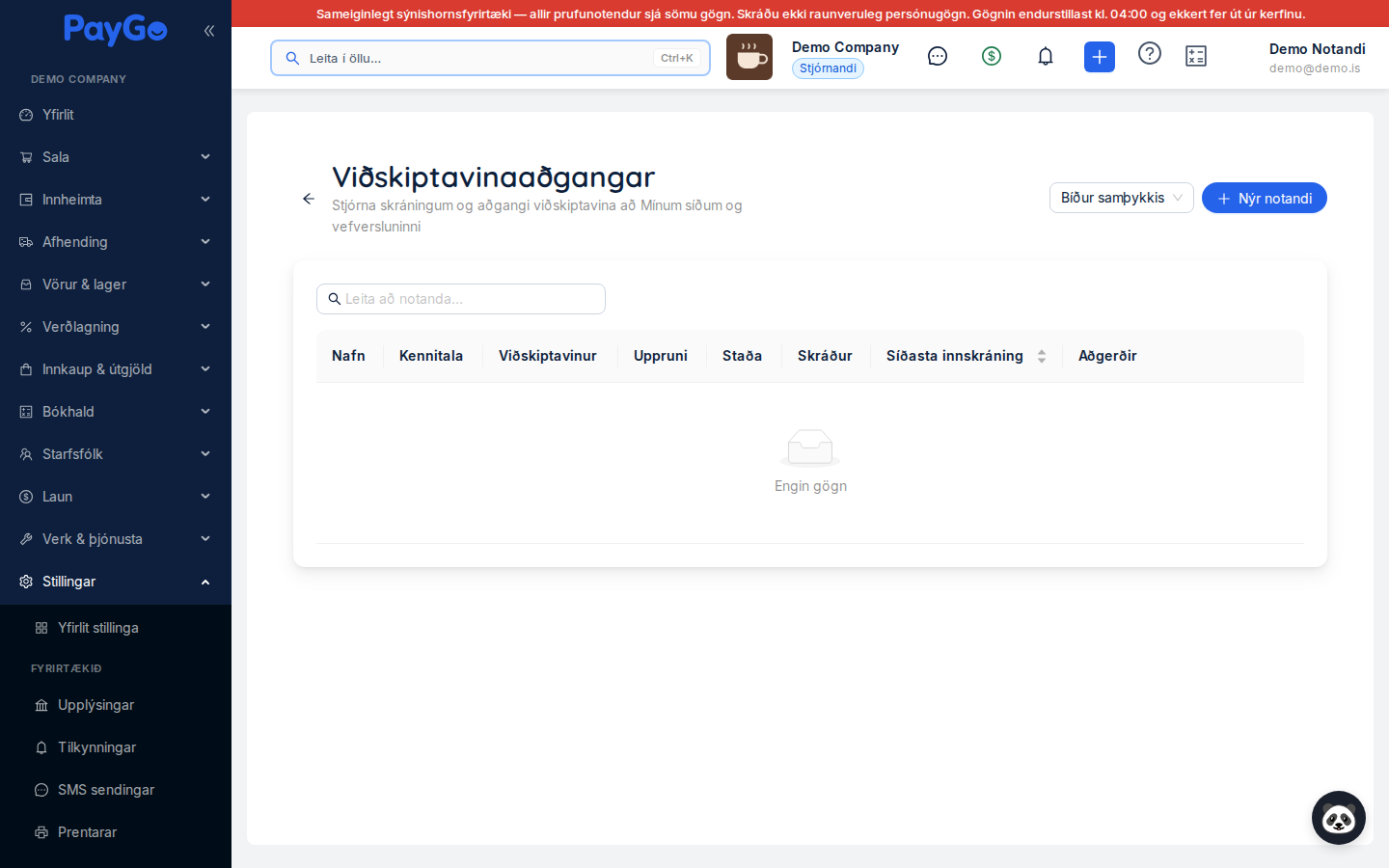Open the notifications bell

[x=1046, y=57]
